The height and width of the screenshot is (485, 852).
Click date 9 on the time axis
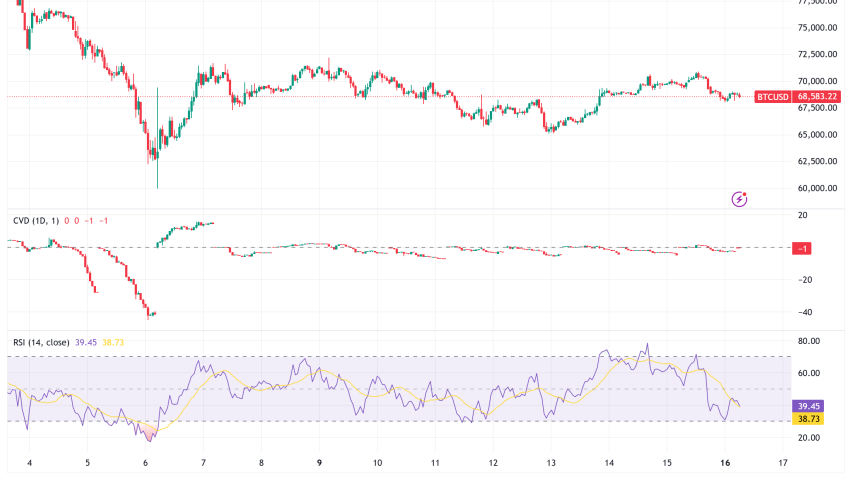(x=319, y=463)
